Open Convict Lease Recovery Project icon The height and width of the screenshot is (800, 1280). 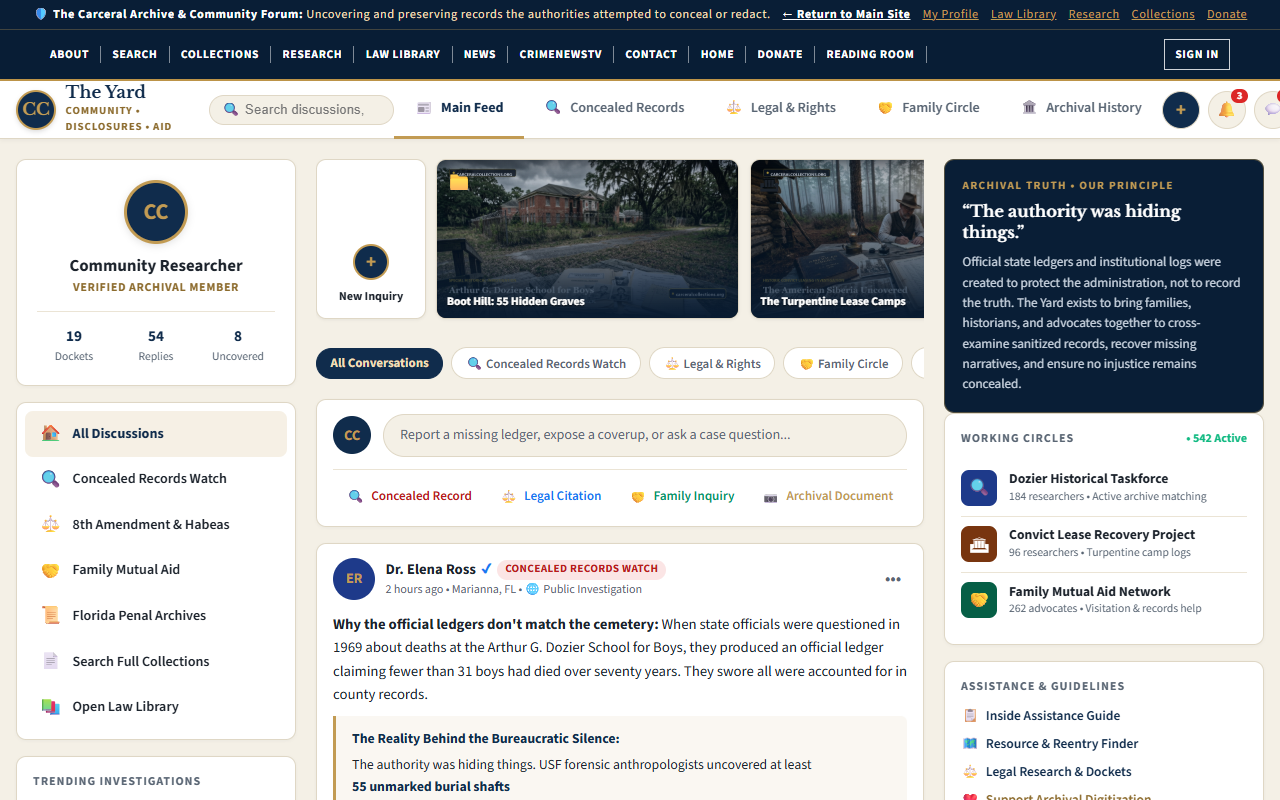(979, 544)
